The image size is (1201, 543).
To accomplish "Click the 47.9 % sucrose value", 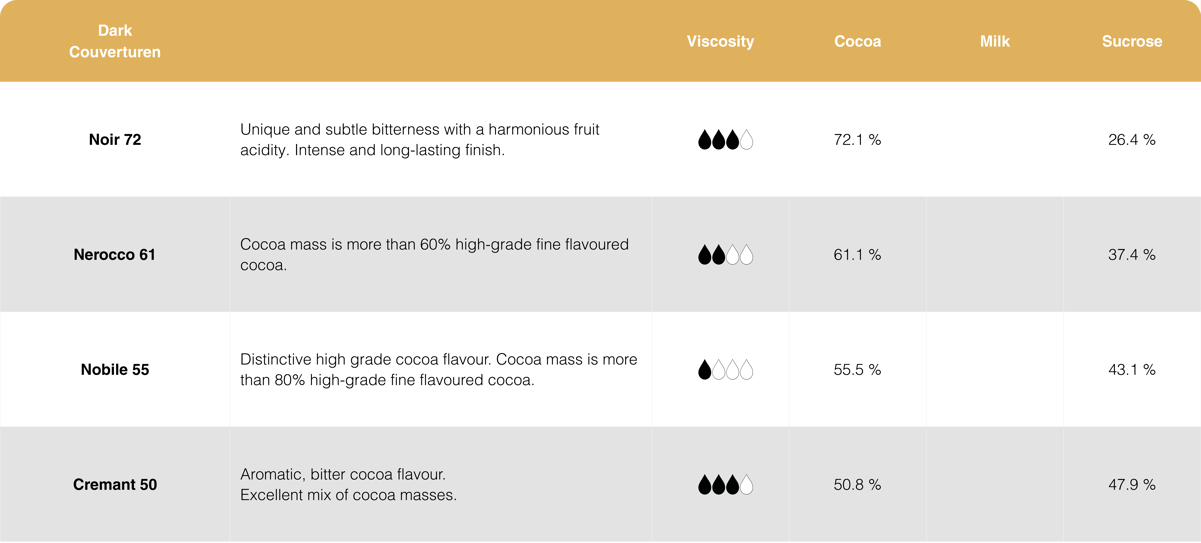I will point(1131,485).
